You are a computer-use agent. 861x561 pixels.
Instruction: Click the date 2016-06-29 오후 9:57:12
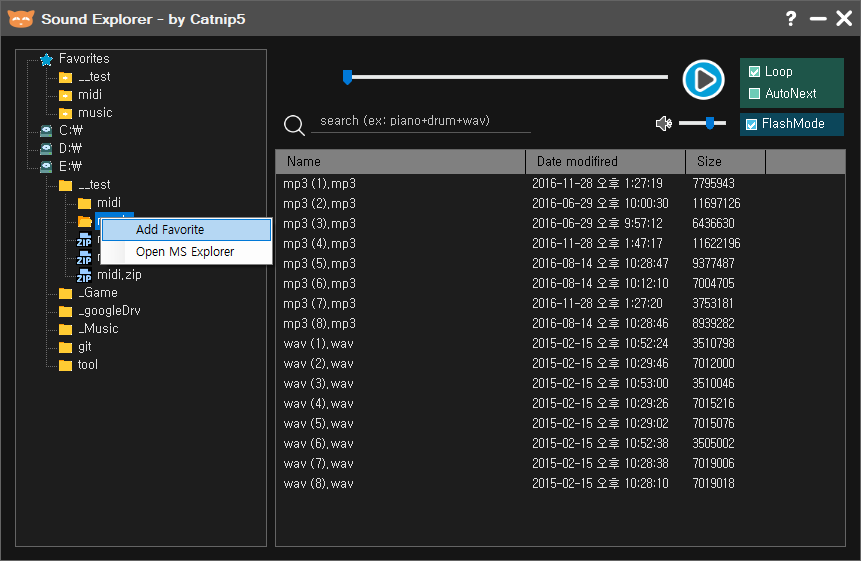597,223
